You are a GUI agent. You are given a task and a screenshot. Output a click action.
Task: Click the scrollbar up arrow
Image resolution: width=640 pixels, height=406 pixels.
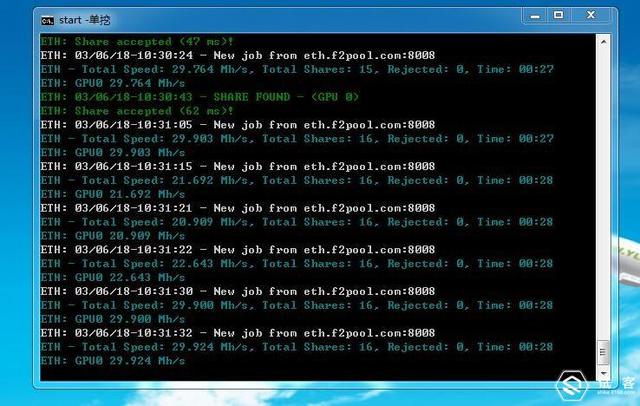tap(603, 42)
